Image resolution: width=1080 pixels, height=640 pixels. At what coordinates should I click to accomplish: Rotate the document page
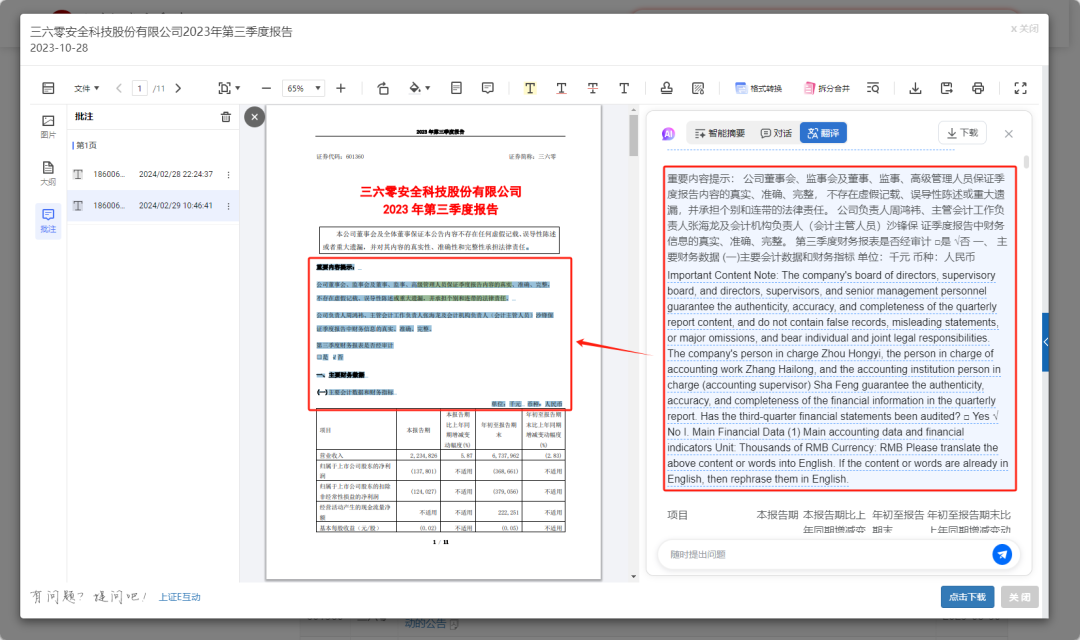click(383, 88)
